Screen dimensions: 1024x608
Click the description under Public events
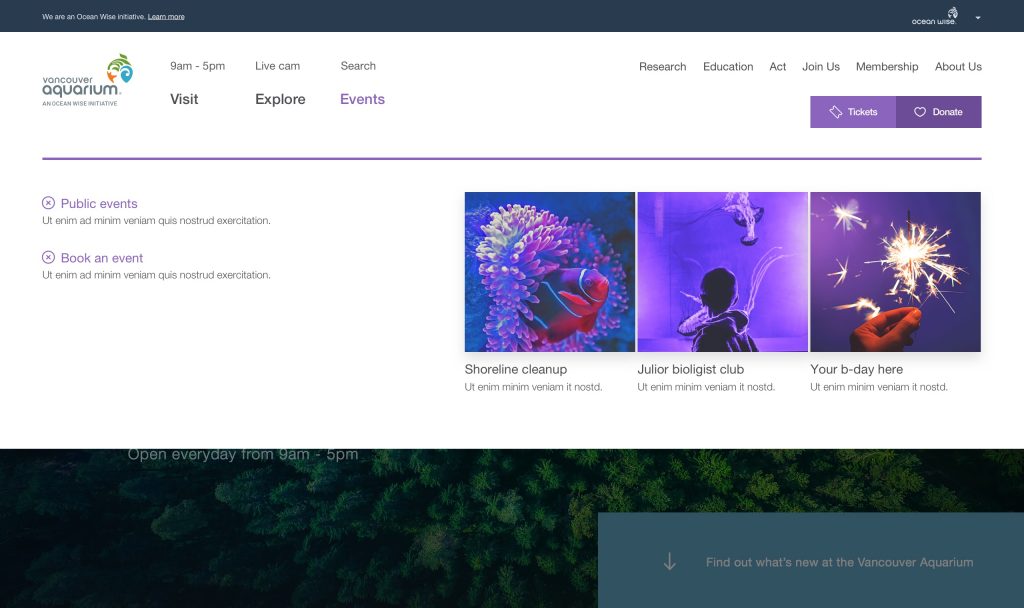[x=156, y=221]
